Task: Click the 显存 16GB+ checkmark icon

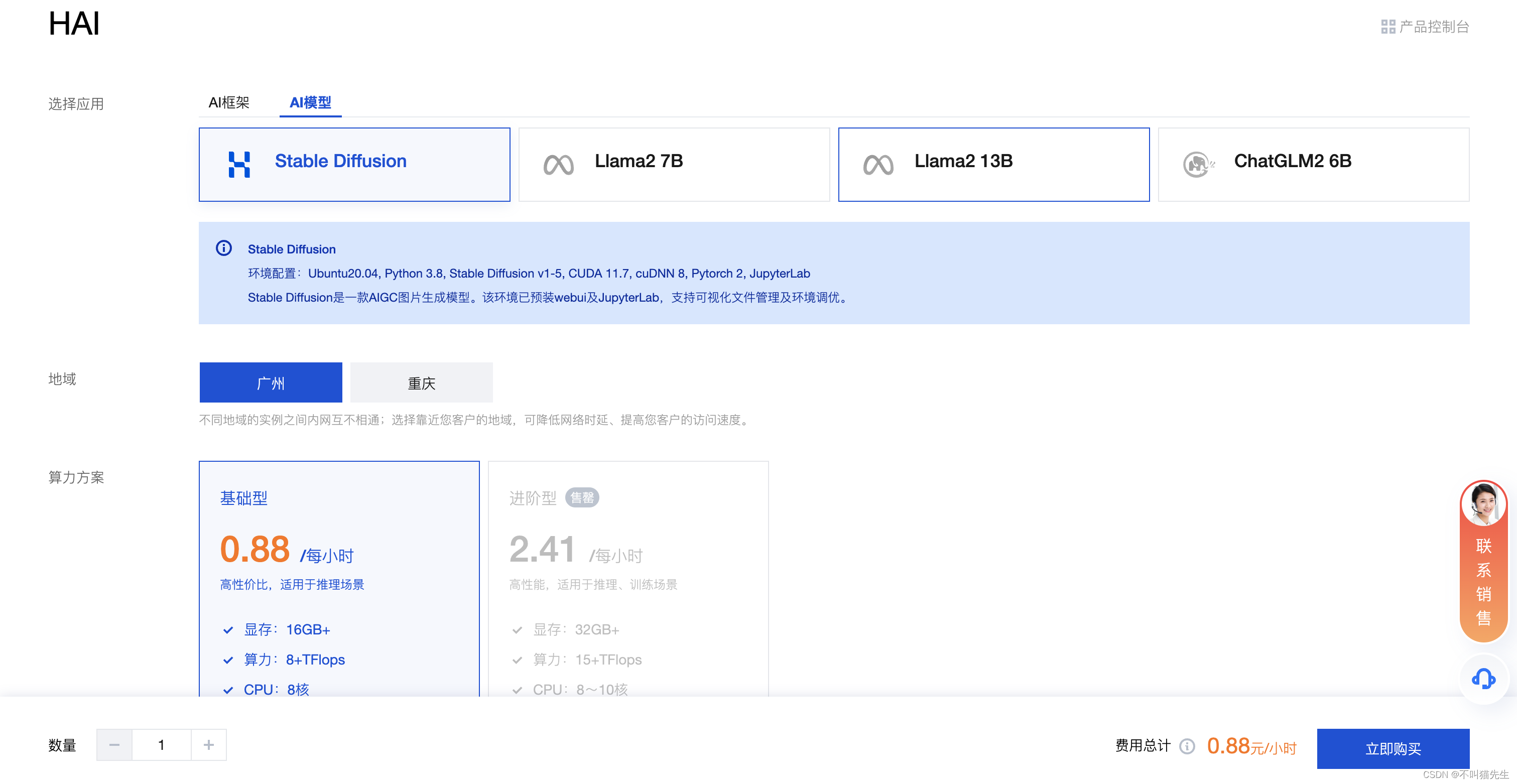Action: (228, 630)
